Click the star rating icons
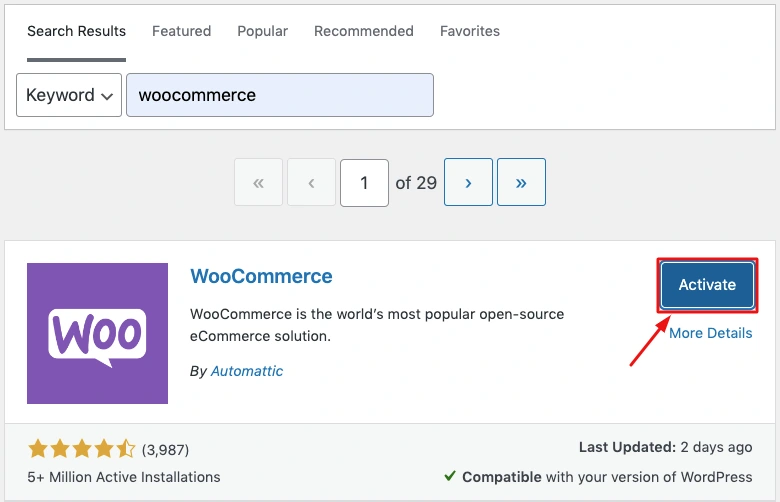 [81, 449]
